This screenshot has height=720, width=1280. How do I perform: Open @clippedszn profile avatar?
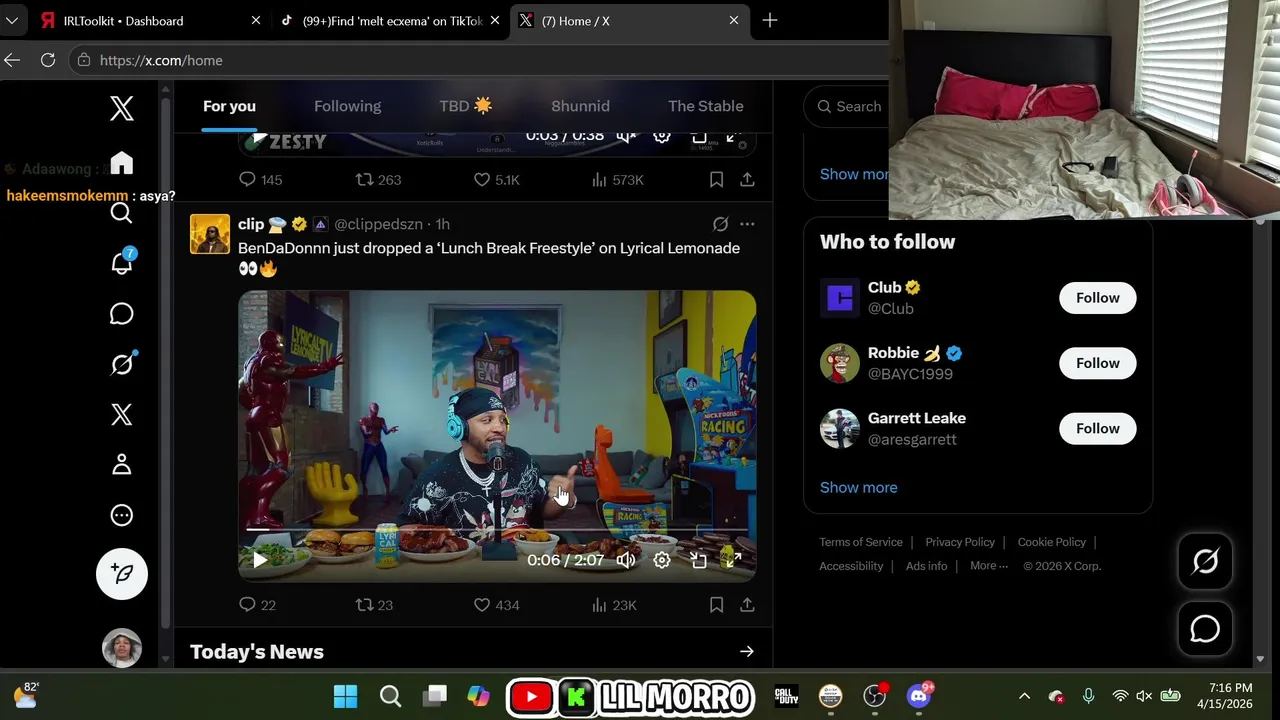tap(210, 234)
